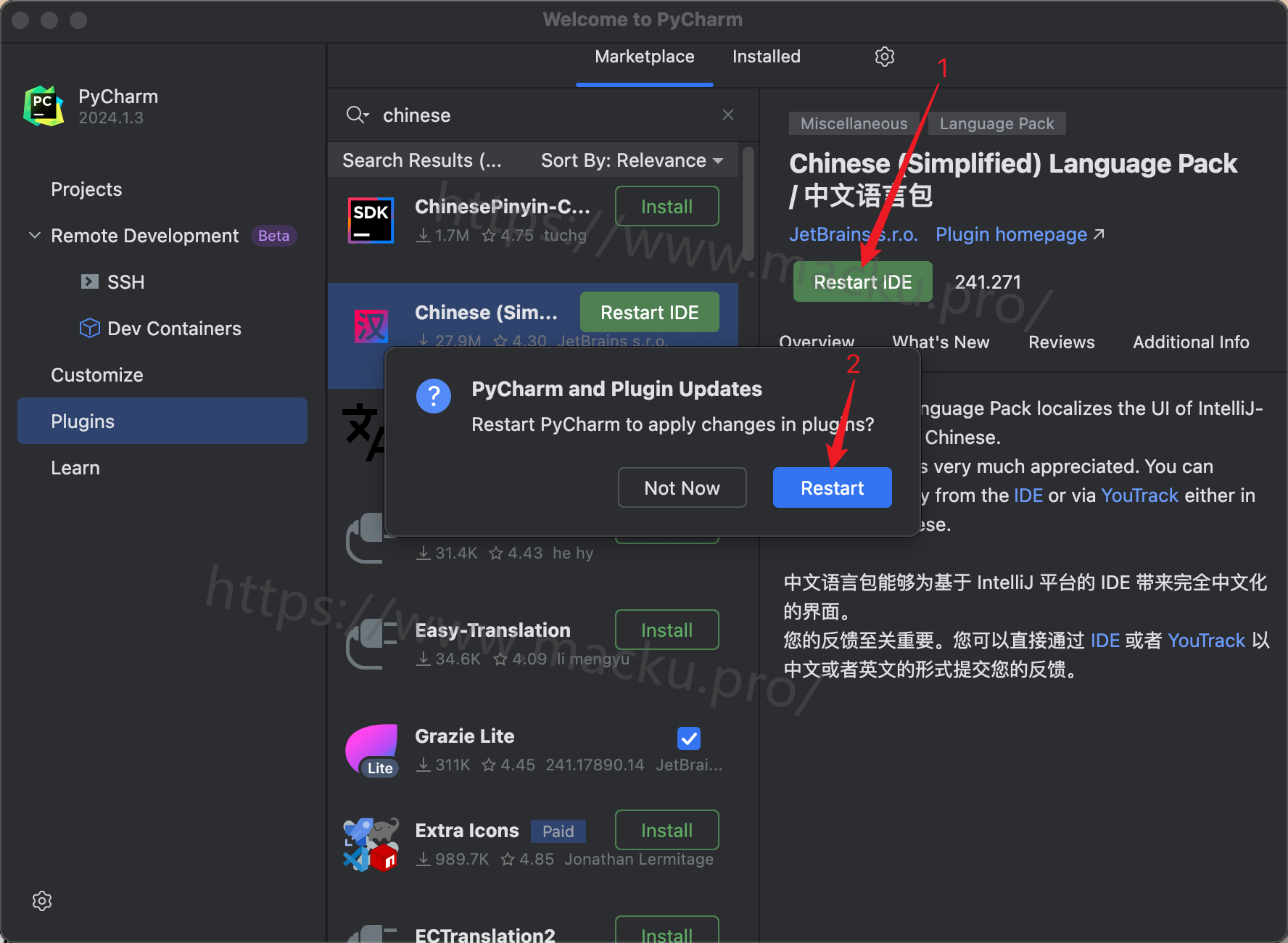Click the ChinesePinyin SDK plugin icon

coord(371,221)
